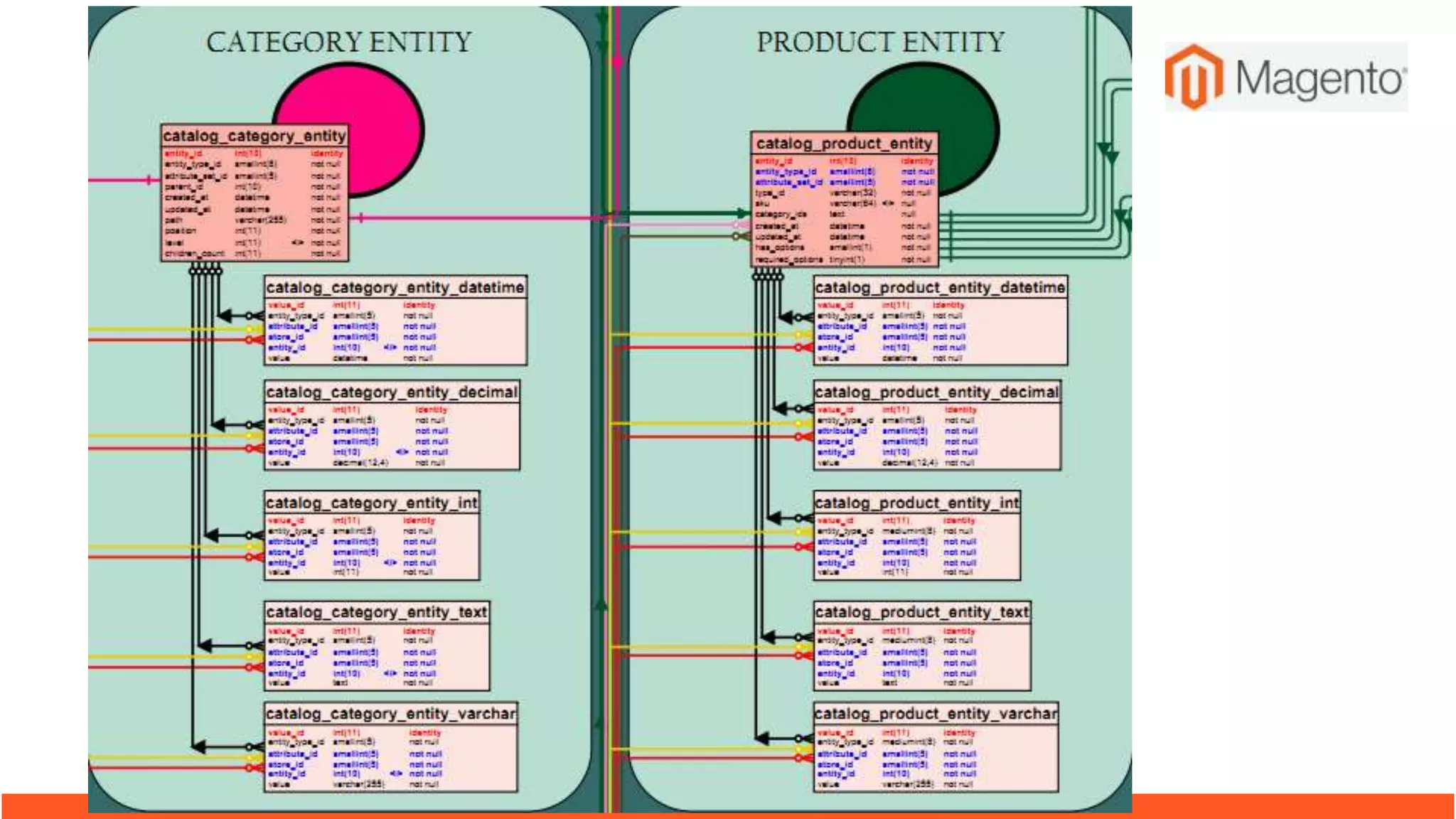Click the CATEGORY ENTITY heading
The height and width of the screenshot is (819, 1456).
click(338, 42)
